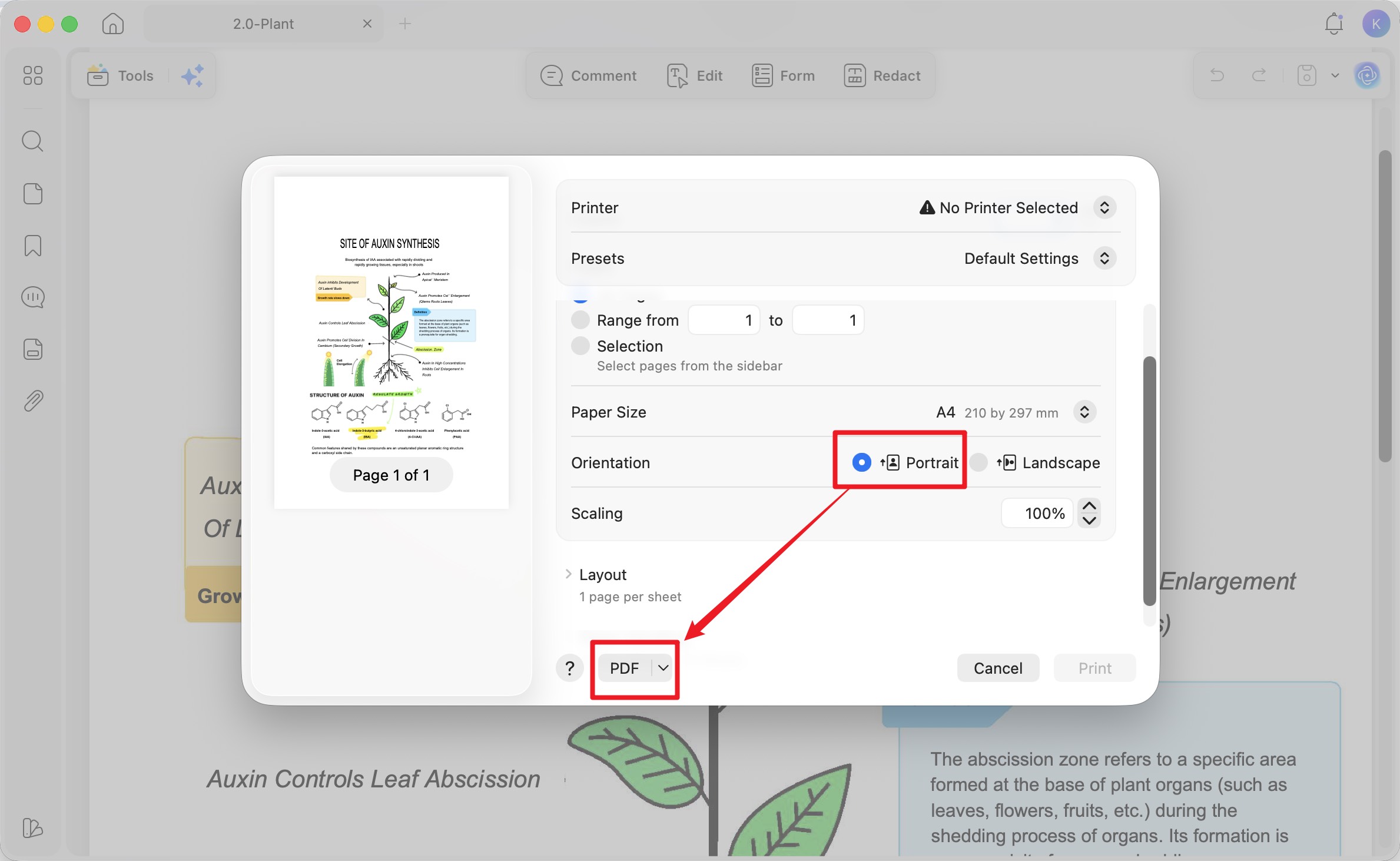Click the home icon in title bar
Image resolution: width=1400 pixels, height=861 pixels.
coord(112,24)
